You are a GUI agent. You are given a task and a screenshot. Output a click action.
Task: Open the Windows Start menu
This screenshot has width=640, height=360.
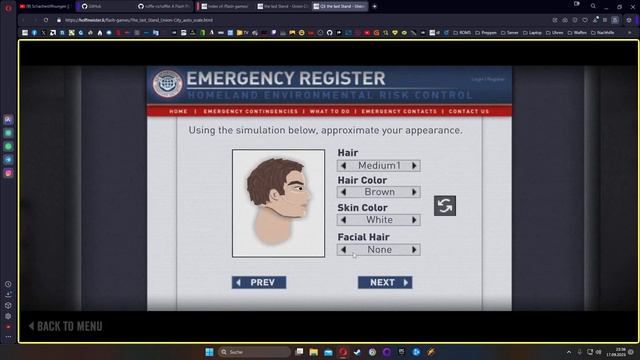[x=209, y=352]
